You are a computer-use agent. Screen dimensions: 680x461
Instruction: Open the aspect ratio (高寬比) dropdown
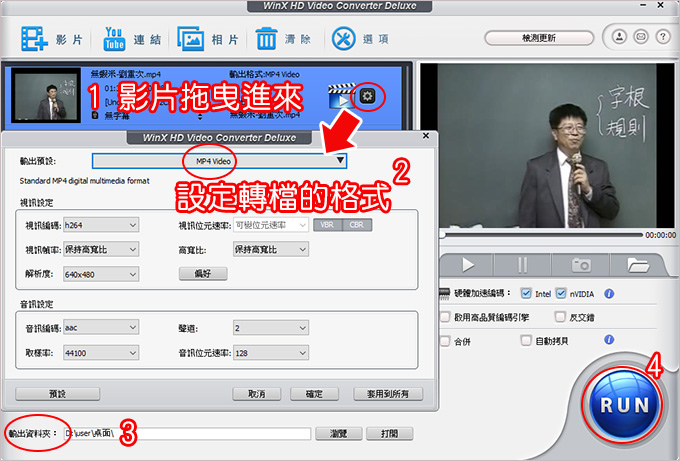coord(271,249)
